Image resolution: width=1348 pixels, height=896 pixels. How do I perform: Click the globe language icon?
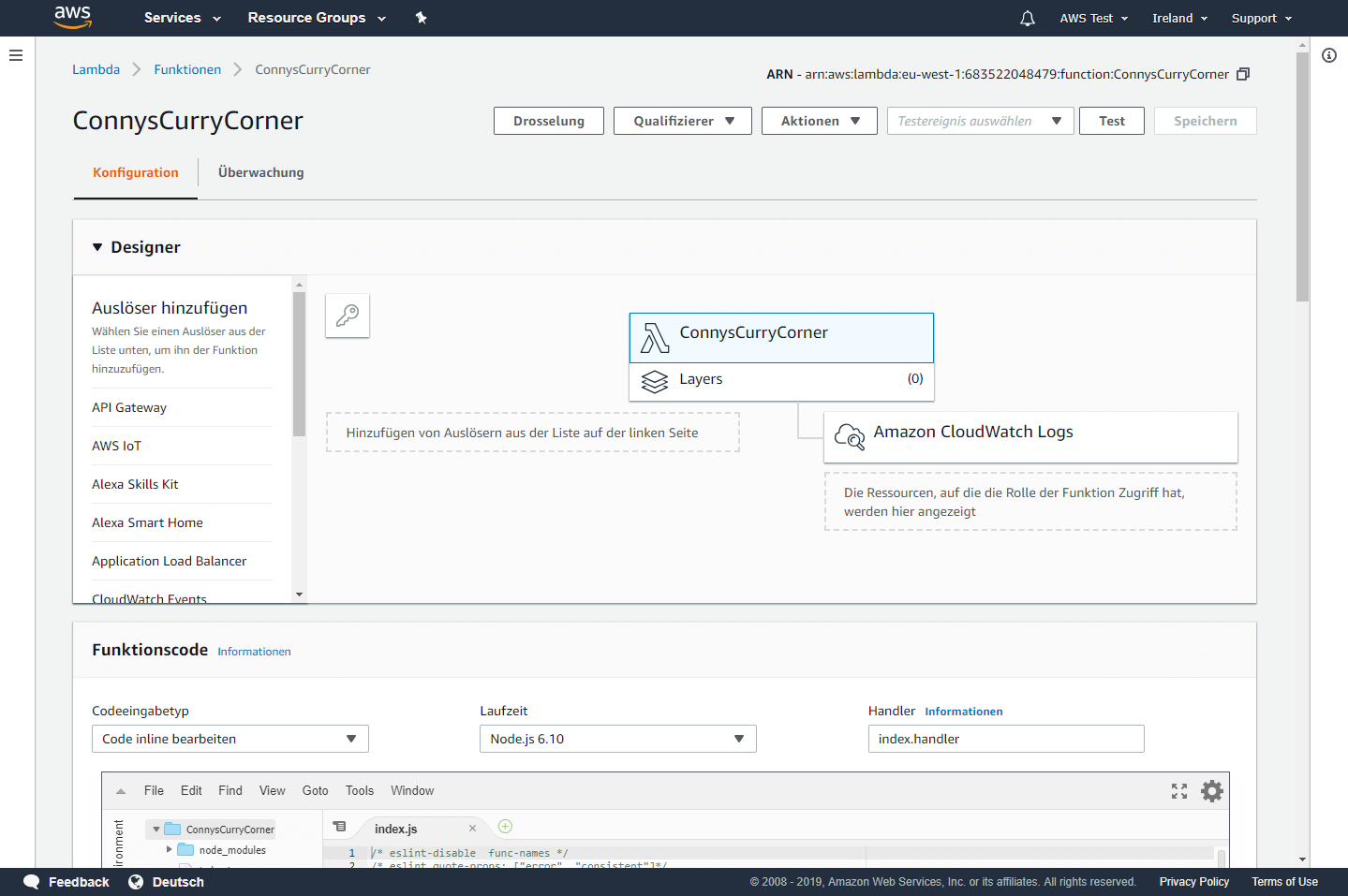click(136, 882)
